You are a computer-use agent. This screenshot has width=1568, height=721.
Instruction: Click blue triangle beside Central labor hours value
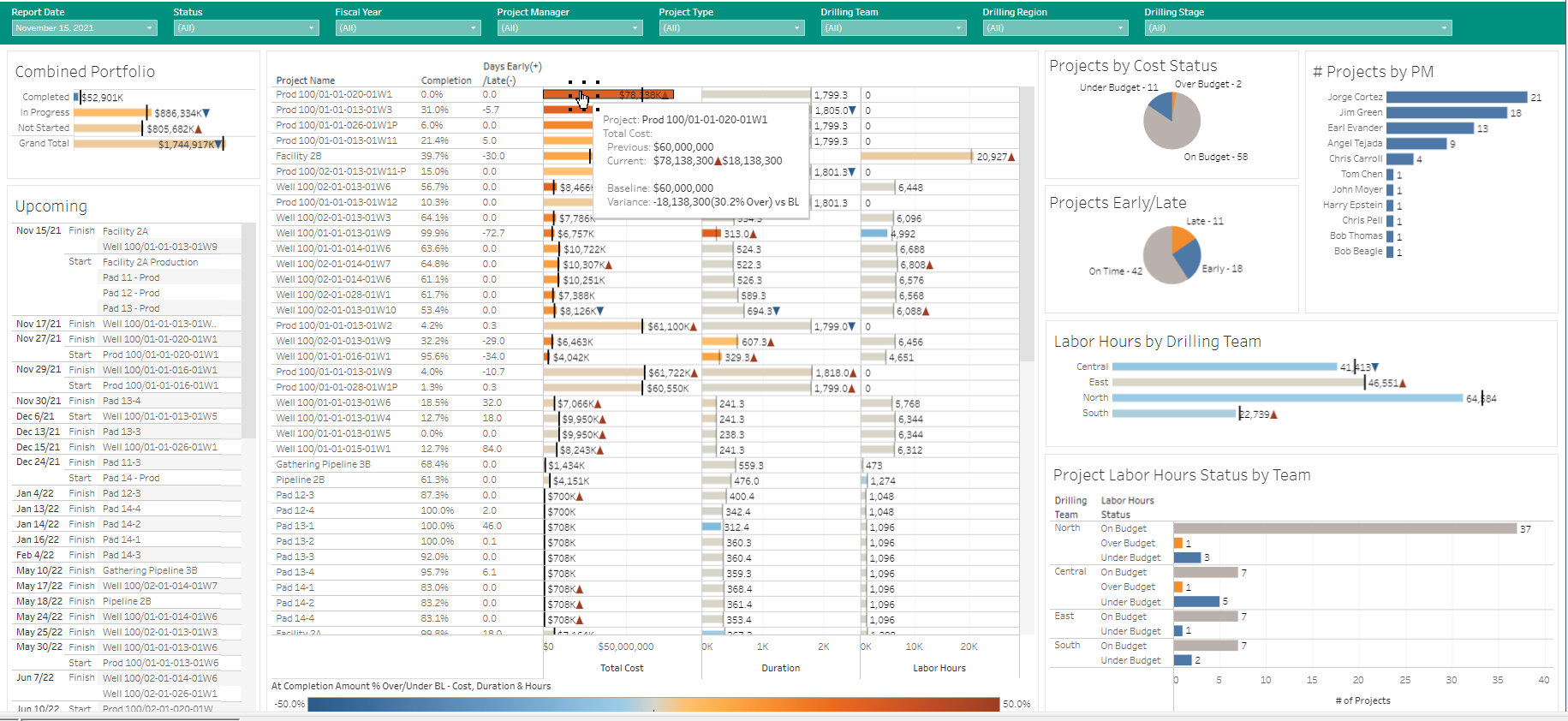click(1375, 367)
